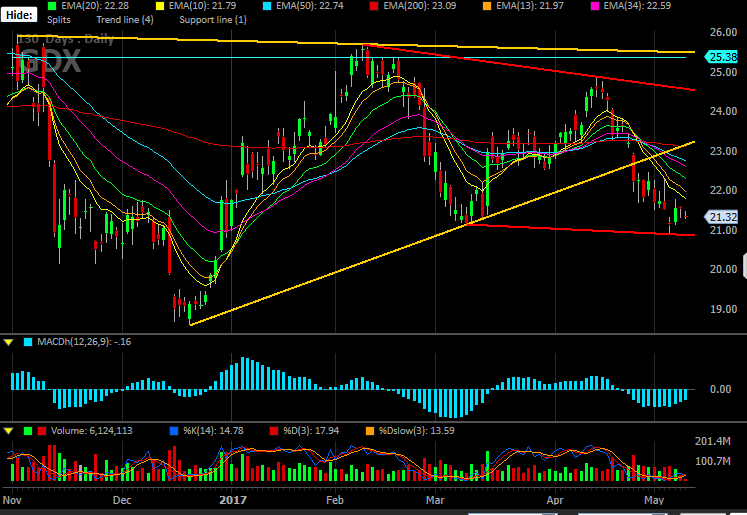
Task: Click the green Volume color swatch
Action: [x=28, y=431]
